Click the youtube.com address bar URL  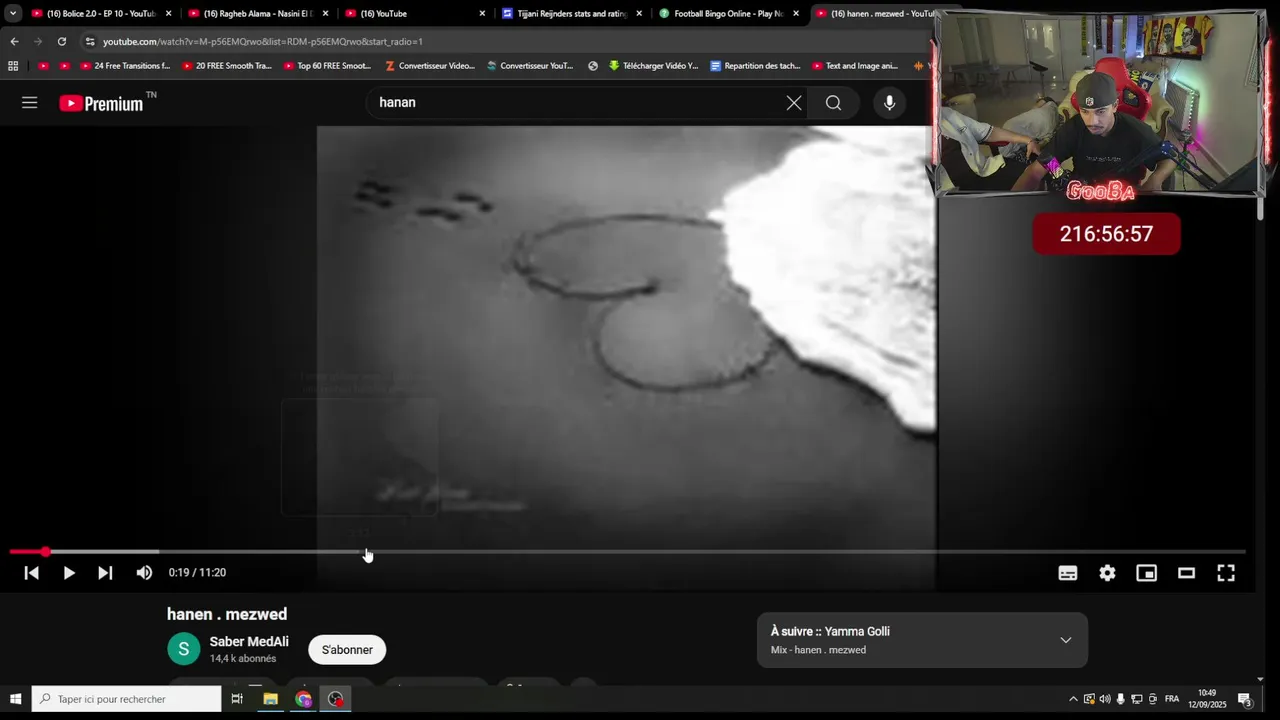click(x=263, y=42)
